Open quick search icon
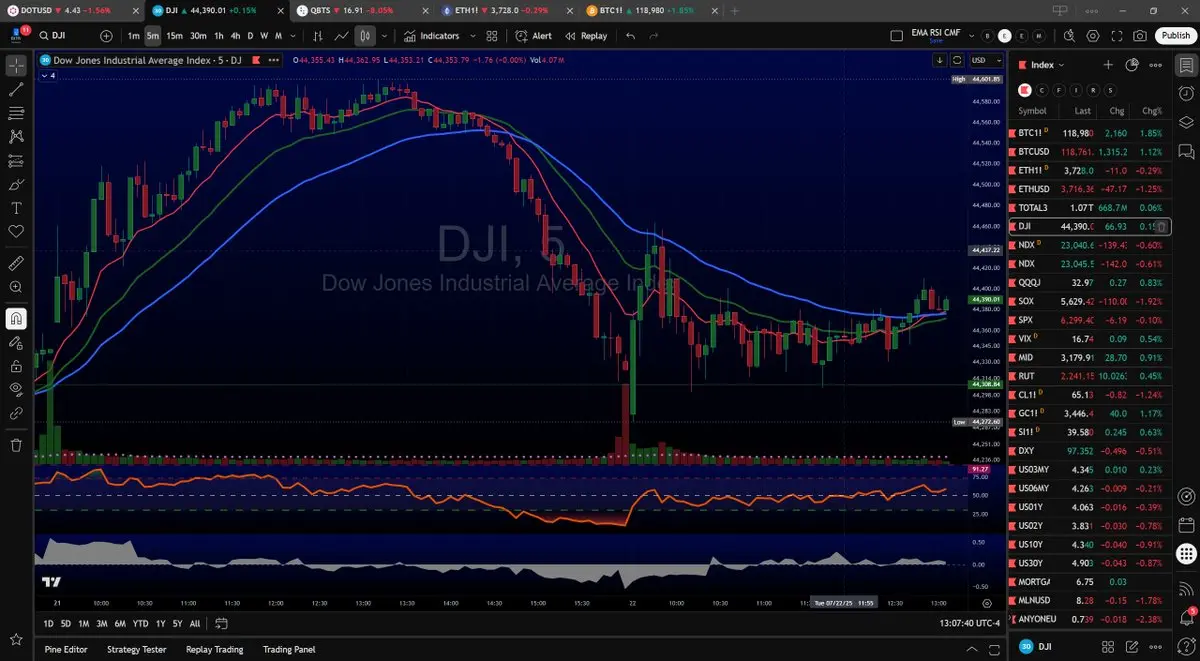Screen dimensions: 1200x661 click(1068, 36)
